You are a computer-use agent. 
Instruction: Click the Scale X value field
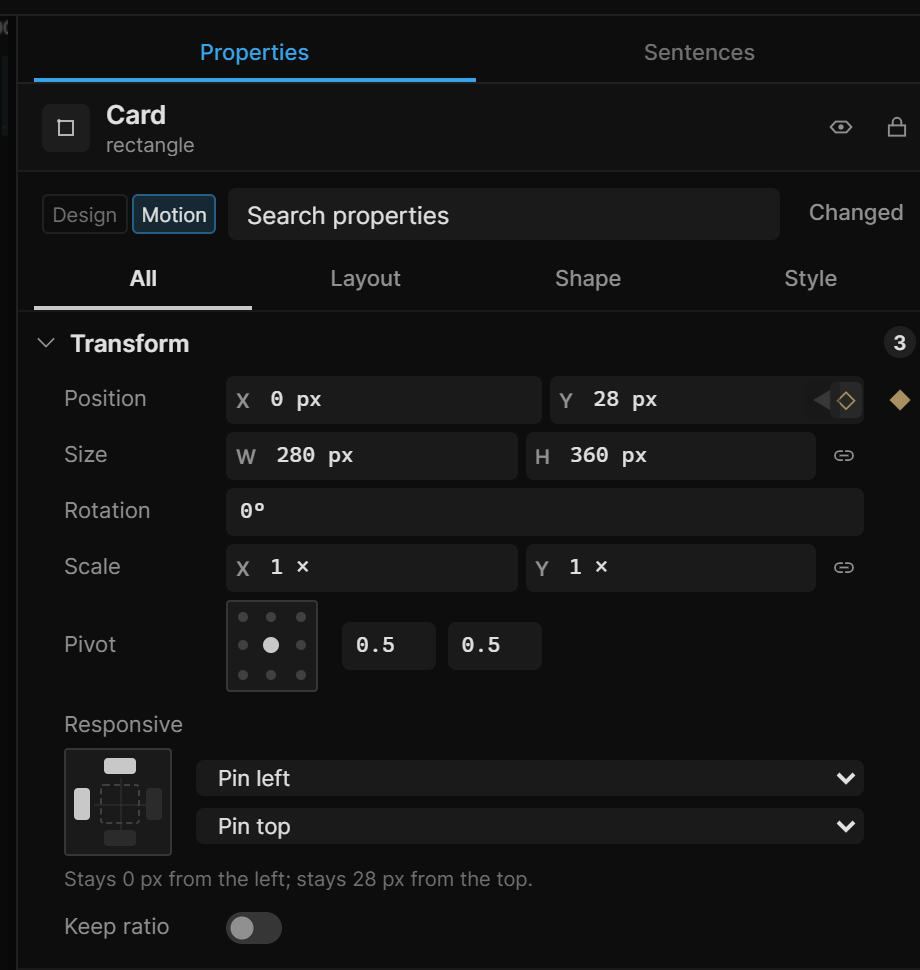371,568
